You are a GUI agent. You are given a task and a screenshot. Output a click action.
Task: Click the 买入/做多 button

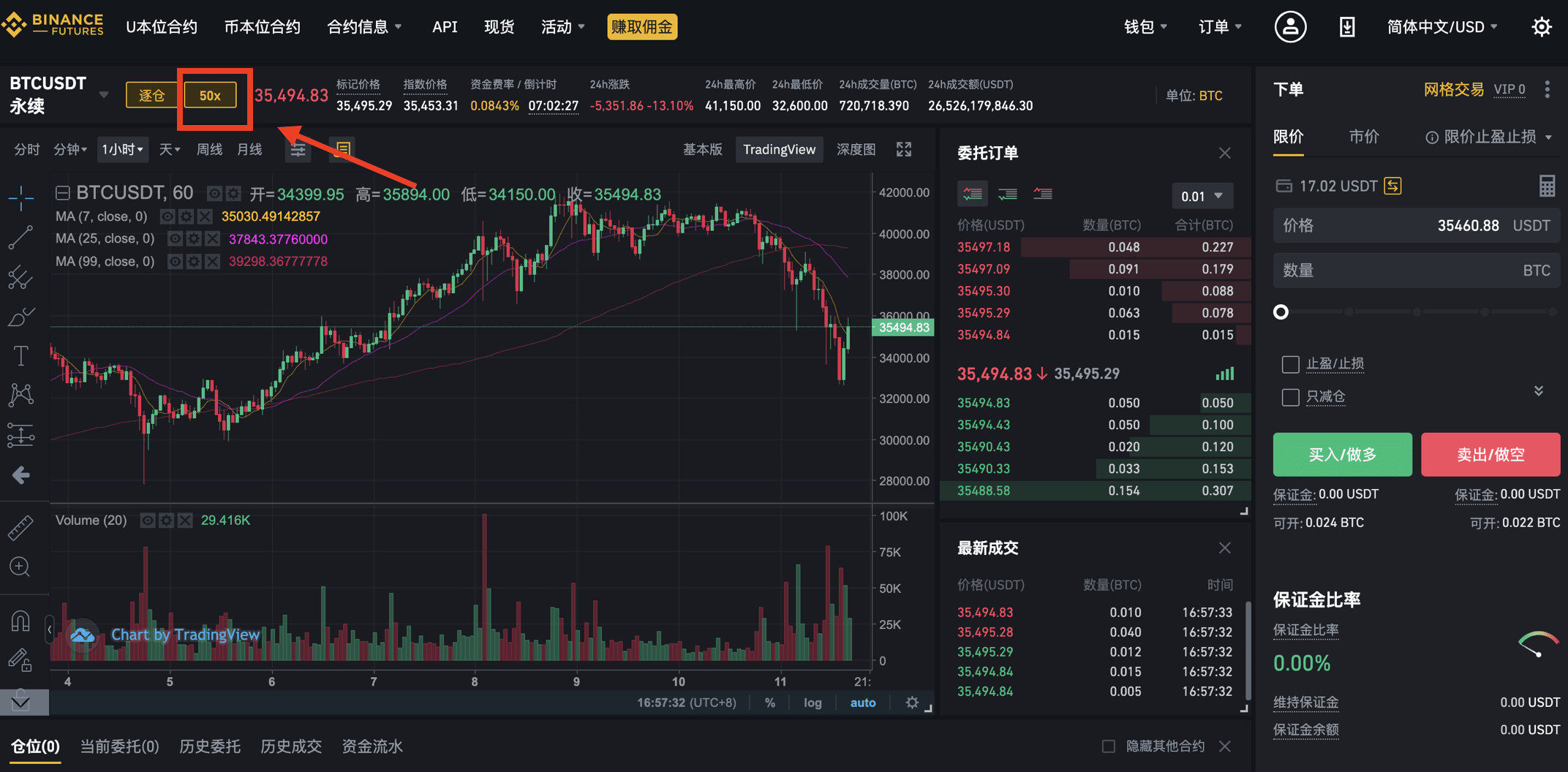[1343, 455]
